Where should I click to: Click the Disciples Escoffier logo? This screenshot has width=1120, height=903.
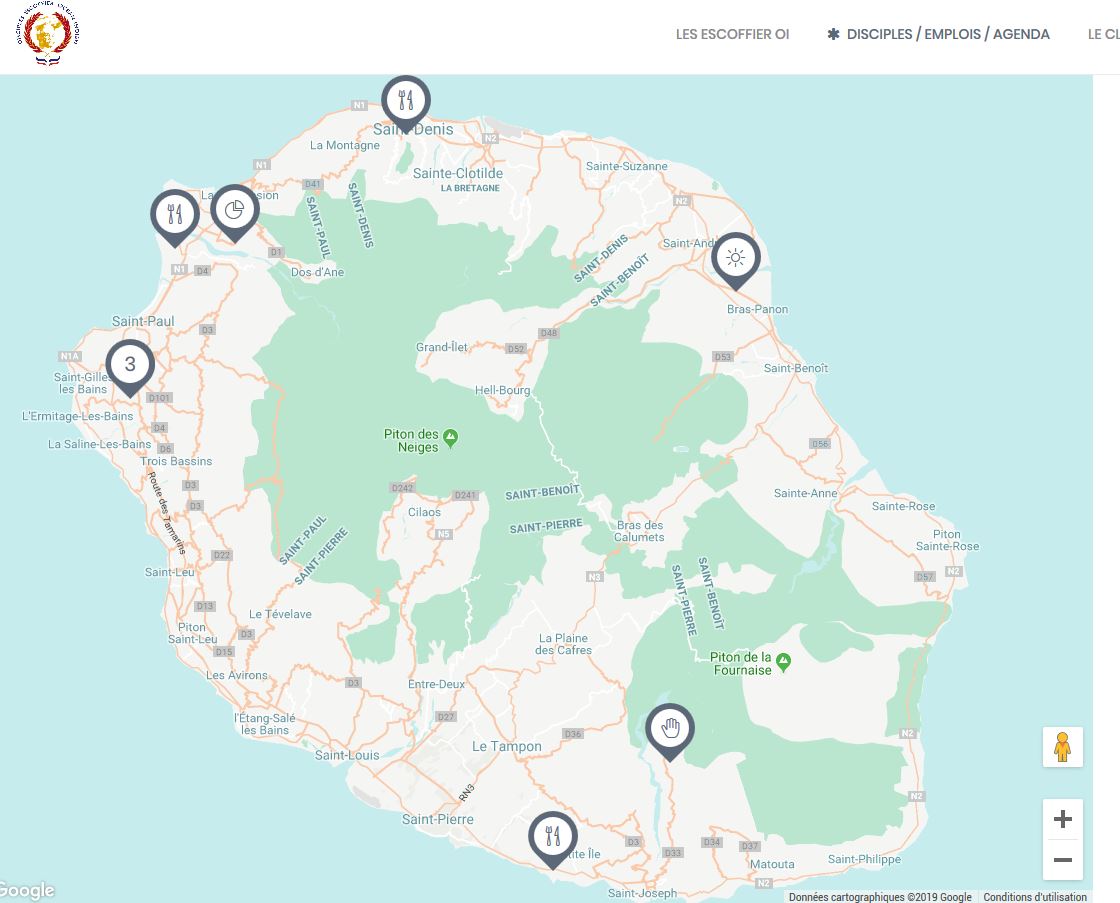(x=48, y=34)
